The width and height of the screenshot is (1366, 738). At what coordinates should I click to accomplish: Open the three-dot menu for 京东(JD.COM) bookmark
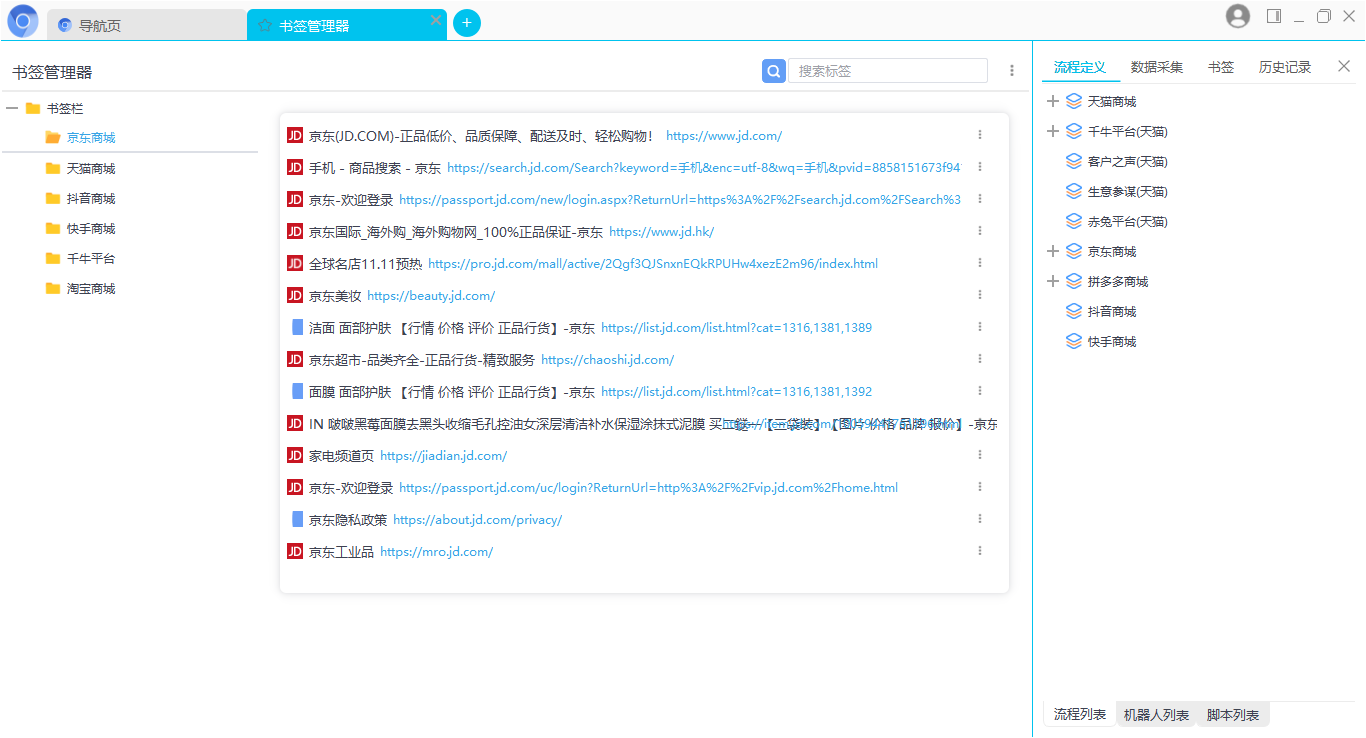[980, 135]
